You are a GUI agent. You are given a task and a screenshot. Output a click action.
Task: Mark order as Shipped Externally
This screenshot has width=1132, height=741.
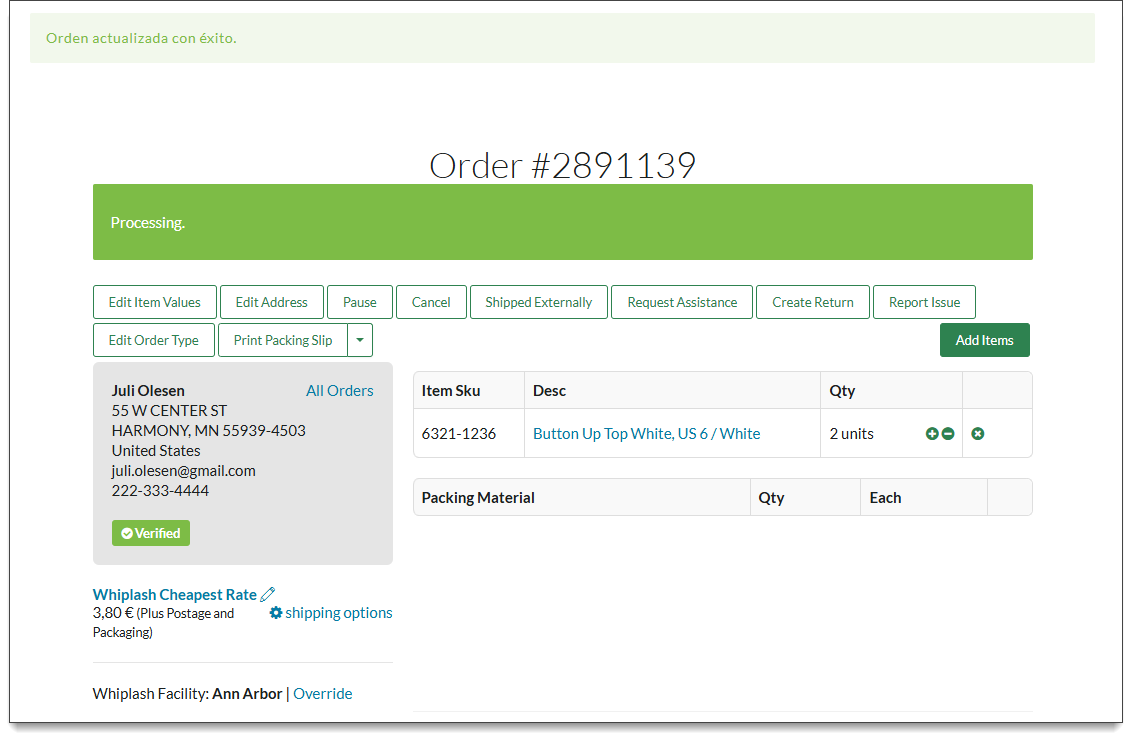click(538, 302)
